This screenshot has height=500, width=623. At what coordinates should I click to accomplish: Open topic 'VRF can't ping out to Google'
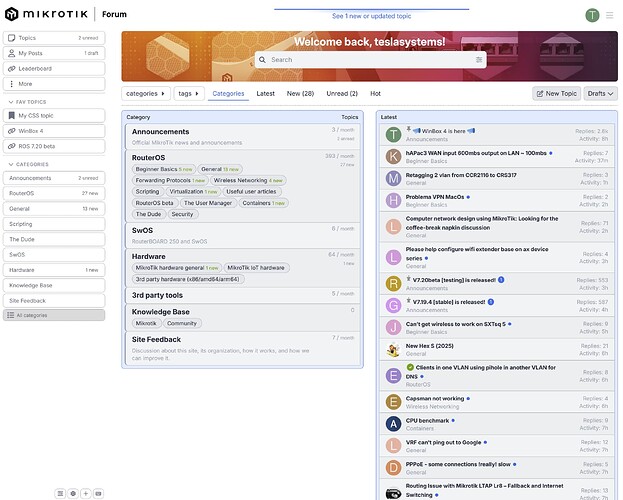443,442
